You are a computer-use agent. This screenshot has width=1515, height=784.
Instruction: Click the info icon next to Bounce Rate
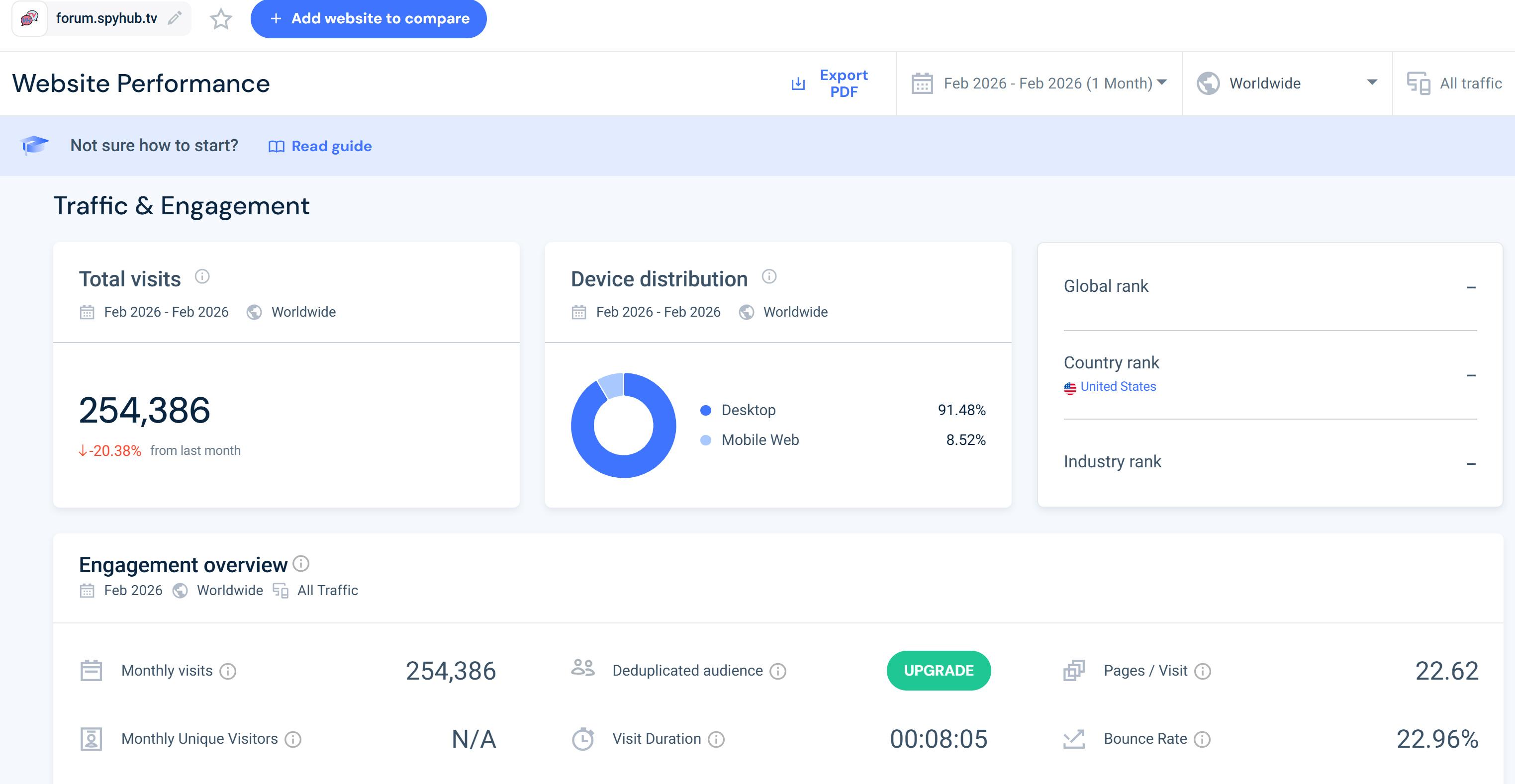[x=1202, y=739]
